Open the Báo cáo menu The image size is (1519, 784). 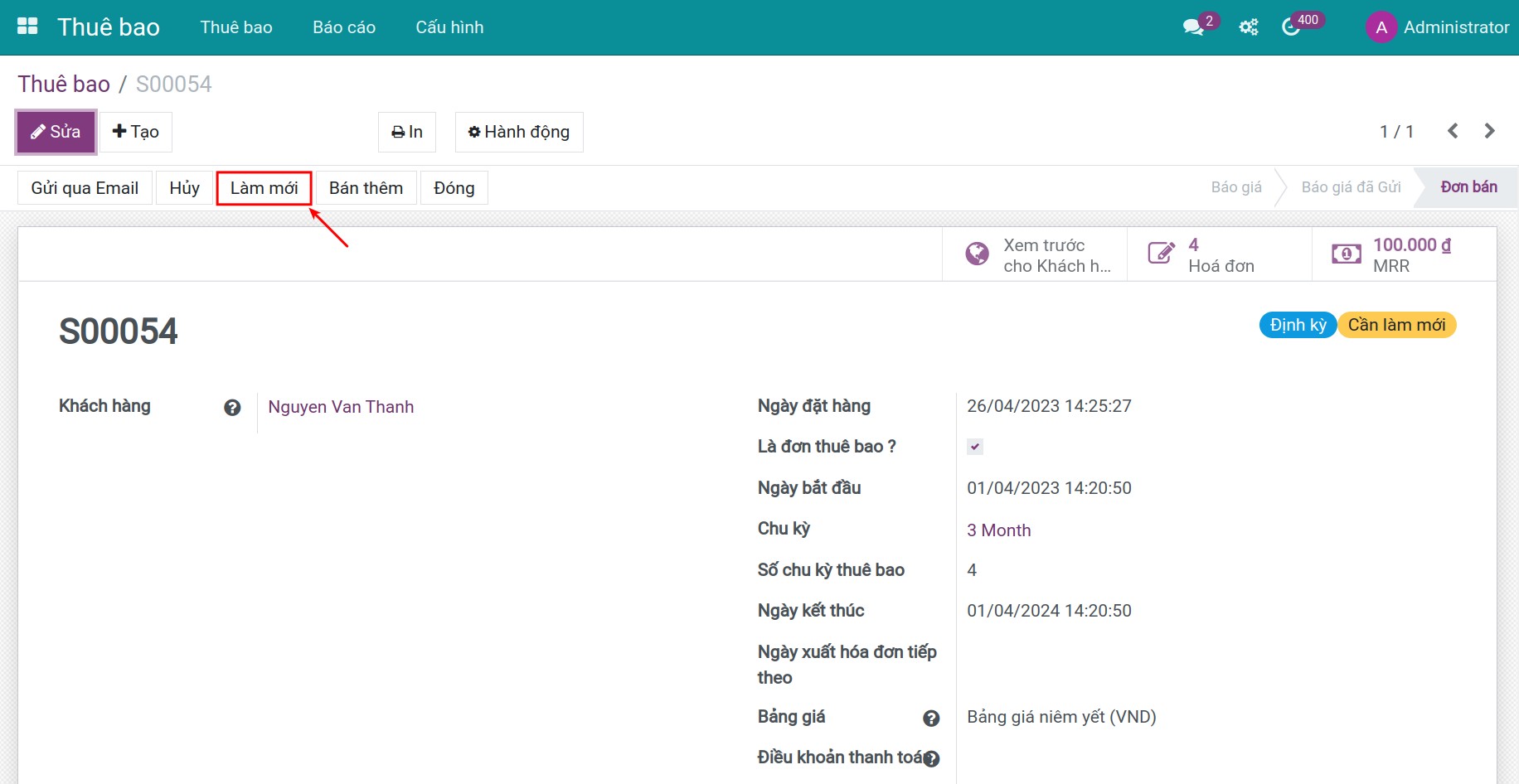click(x=344, y=27)
